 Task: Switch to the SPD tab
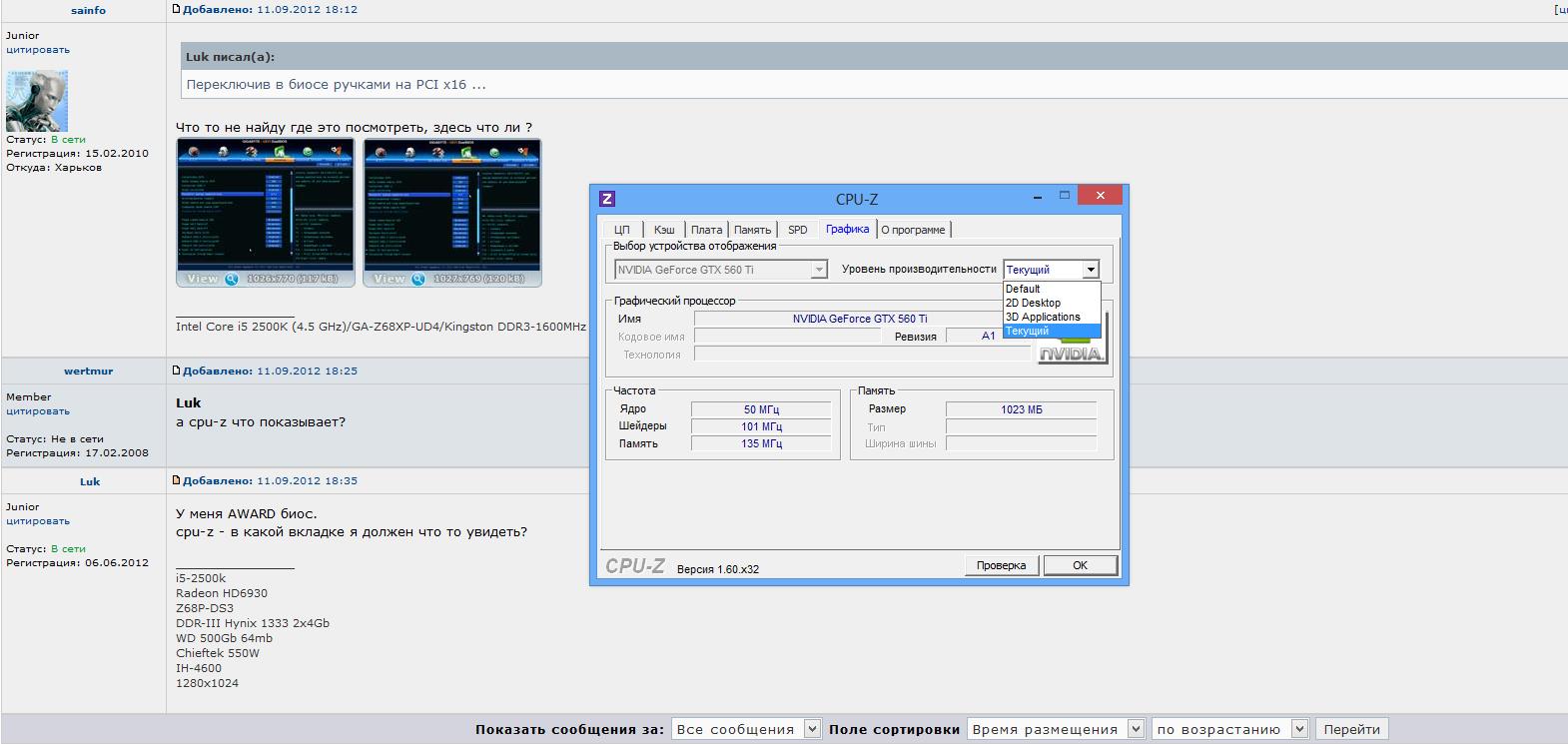click(797, 230)
